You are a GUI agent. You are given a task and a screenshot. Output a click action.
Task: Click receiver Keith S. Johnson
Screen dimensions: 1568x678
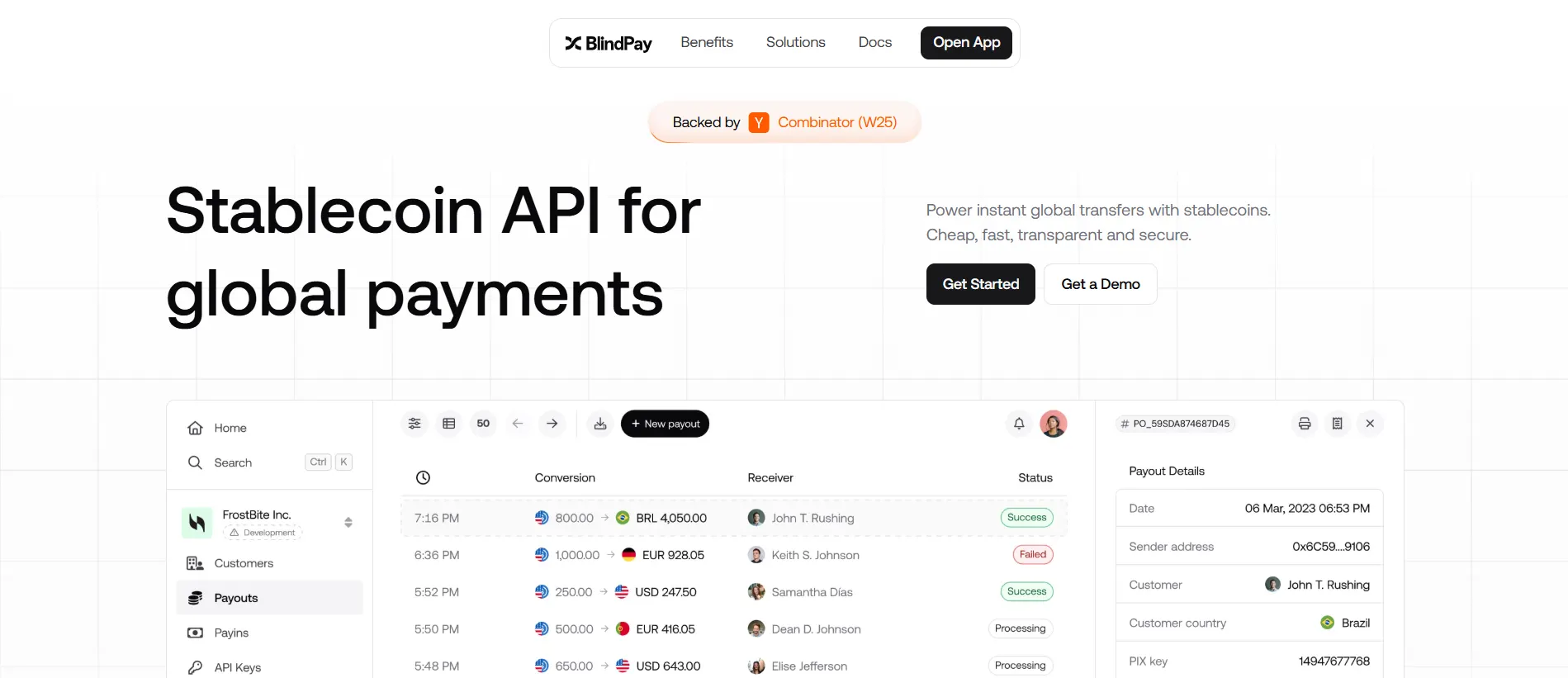point(815,555)
